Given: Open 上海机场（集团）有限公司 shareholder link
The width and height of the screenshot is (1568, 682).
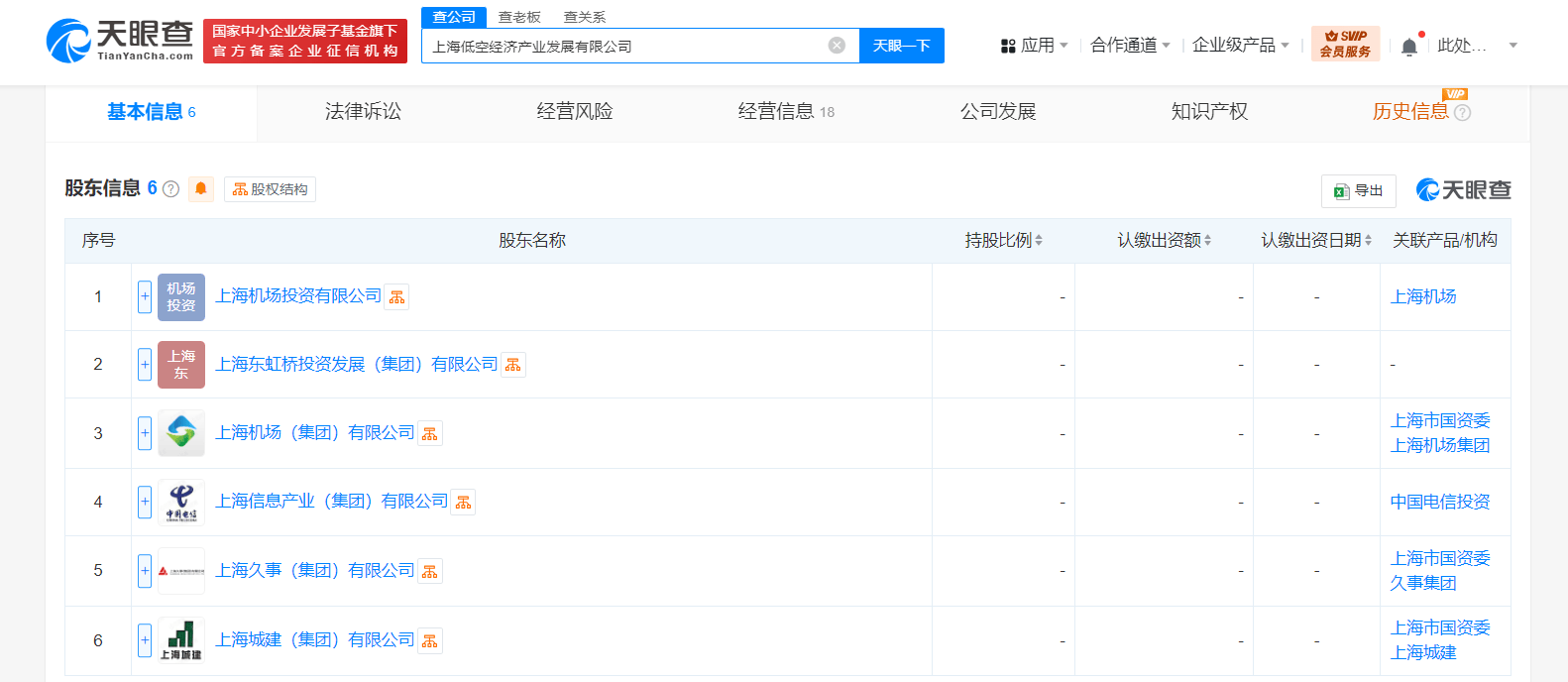Looking at the screenshot, I should 315,433.
